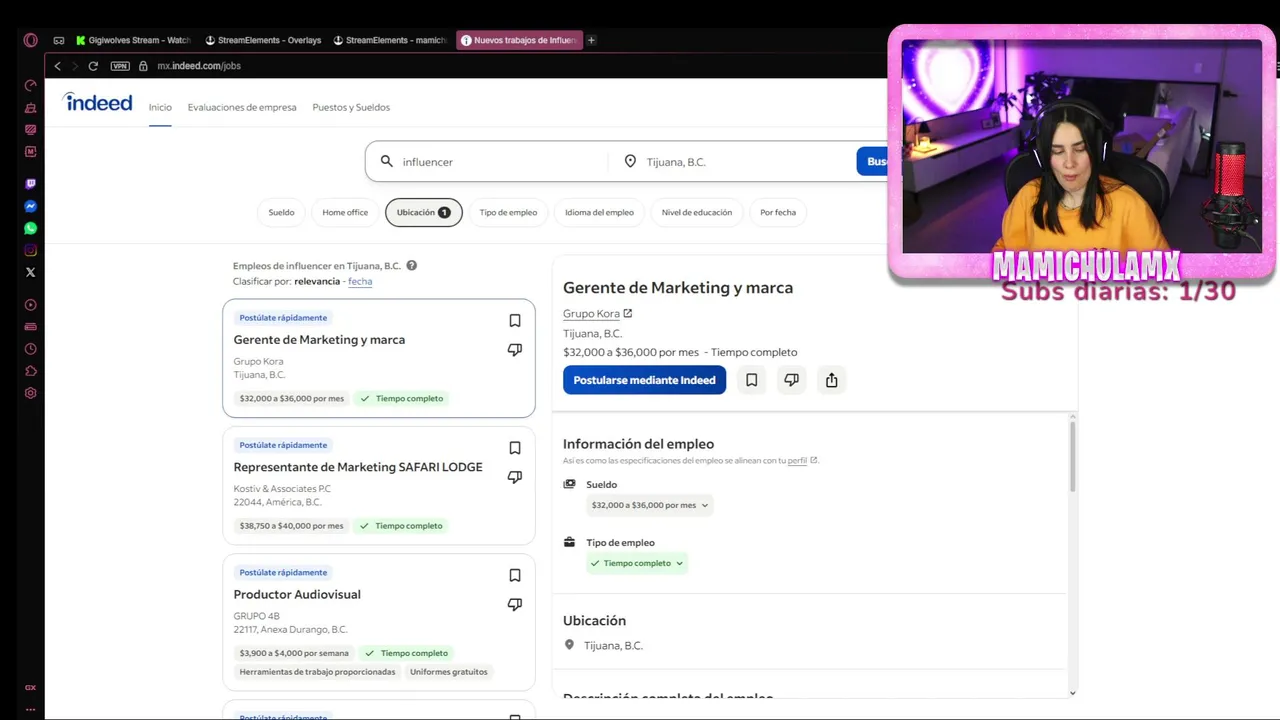Go back to previous page

(x=58, y=66)
